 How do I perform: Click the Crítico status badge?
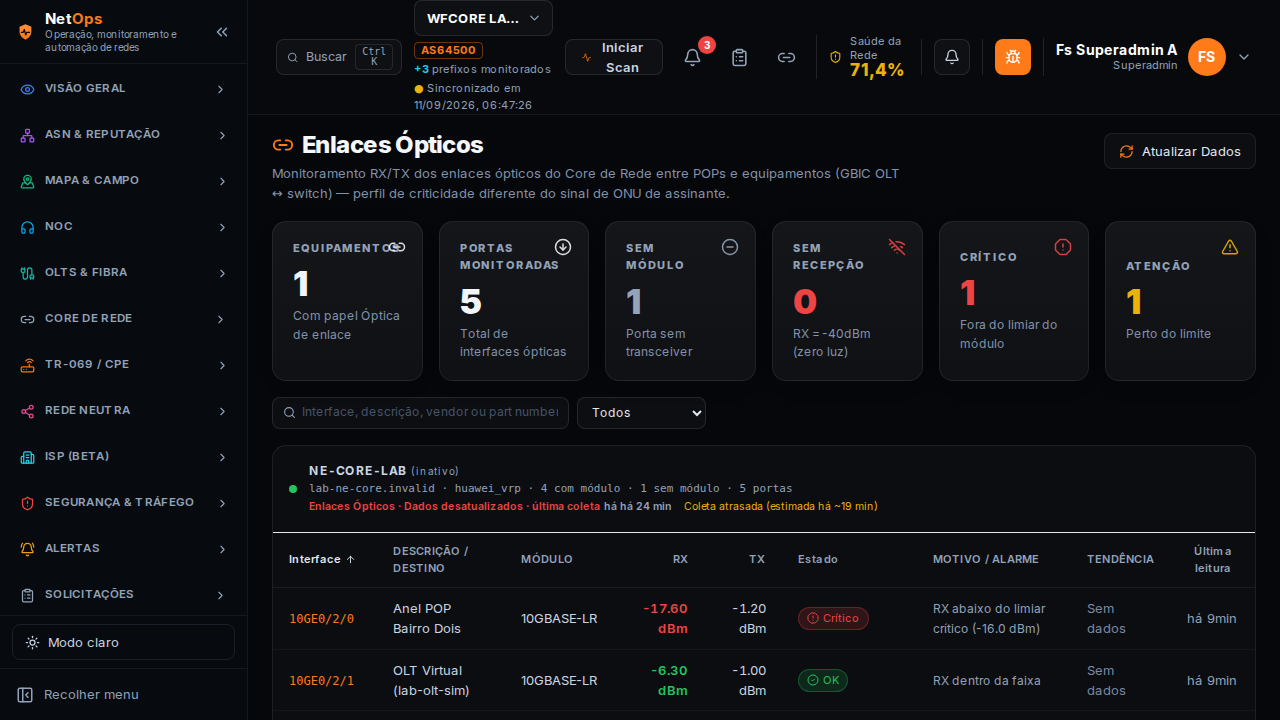point(833,618)
